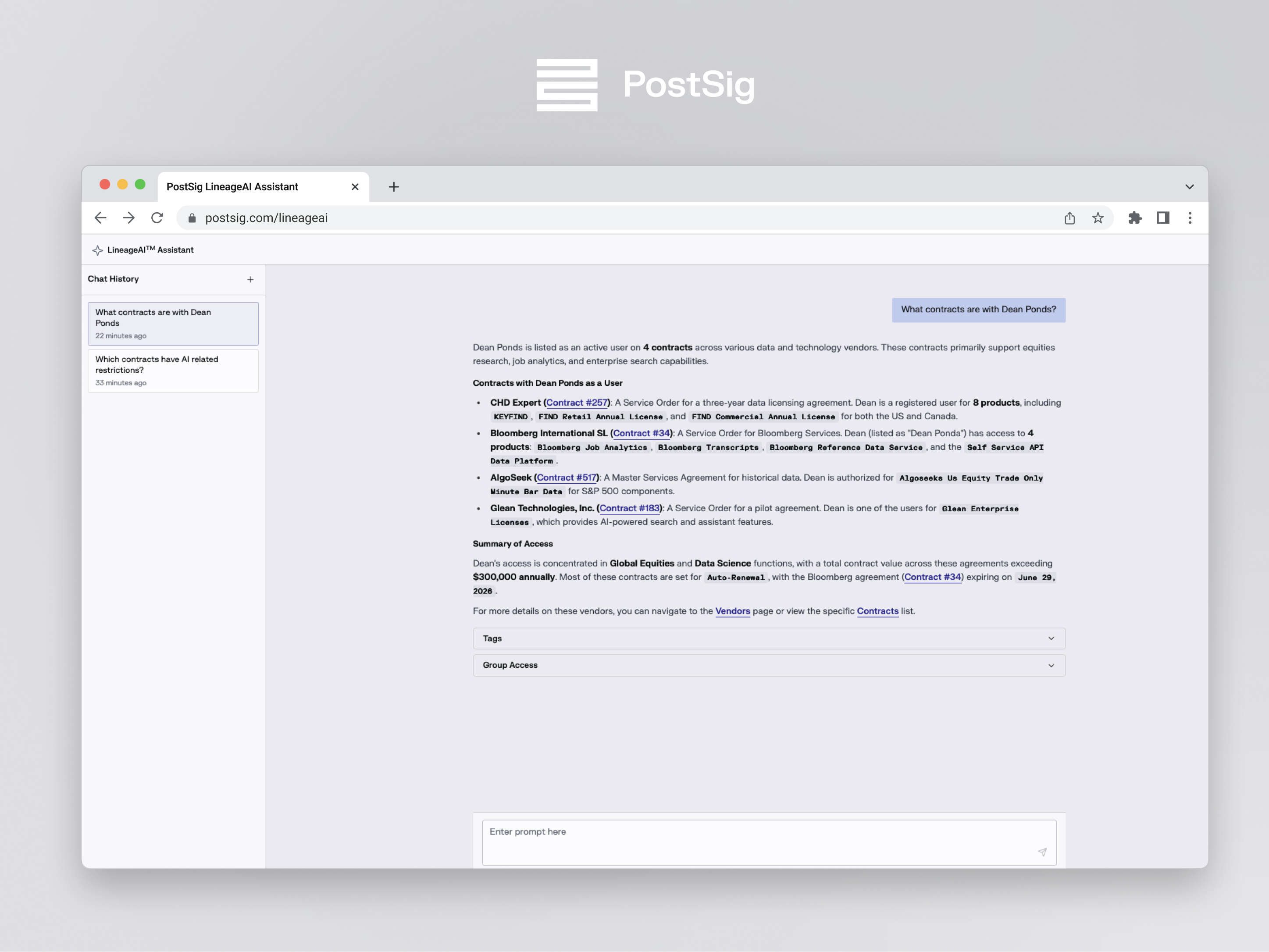The image size is (1269, 952).
Task: Open the AI related restrictions chat
Action: (x=173, y=370)
